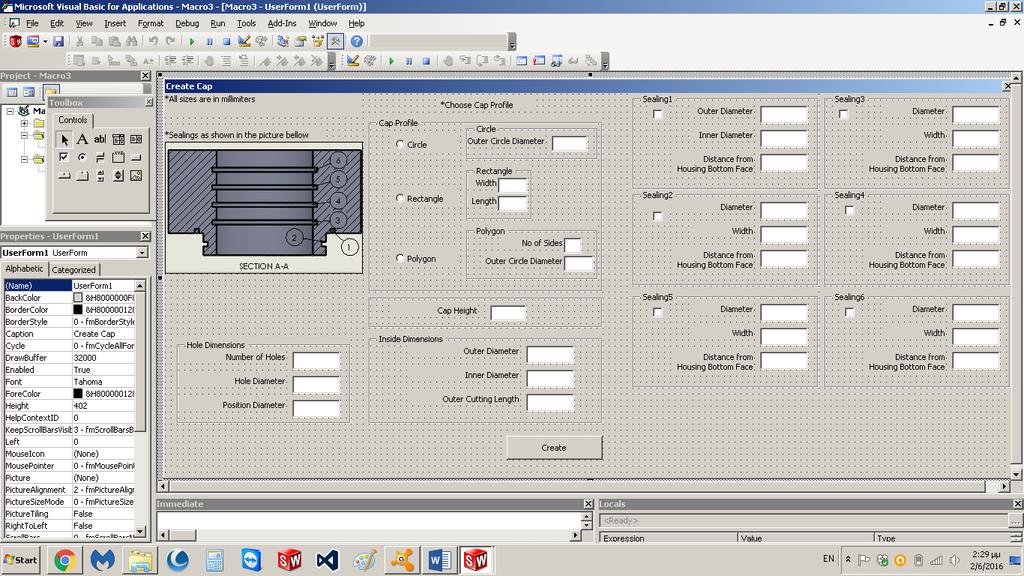Click the horizontal scrollbar under the form designer
The width and height of the screenshot is (1024, 576).
(x=584, y=486)
